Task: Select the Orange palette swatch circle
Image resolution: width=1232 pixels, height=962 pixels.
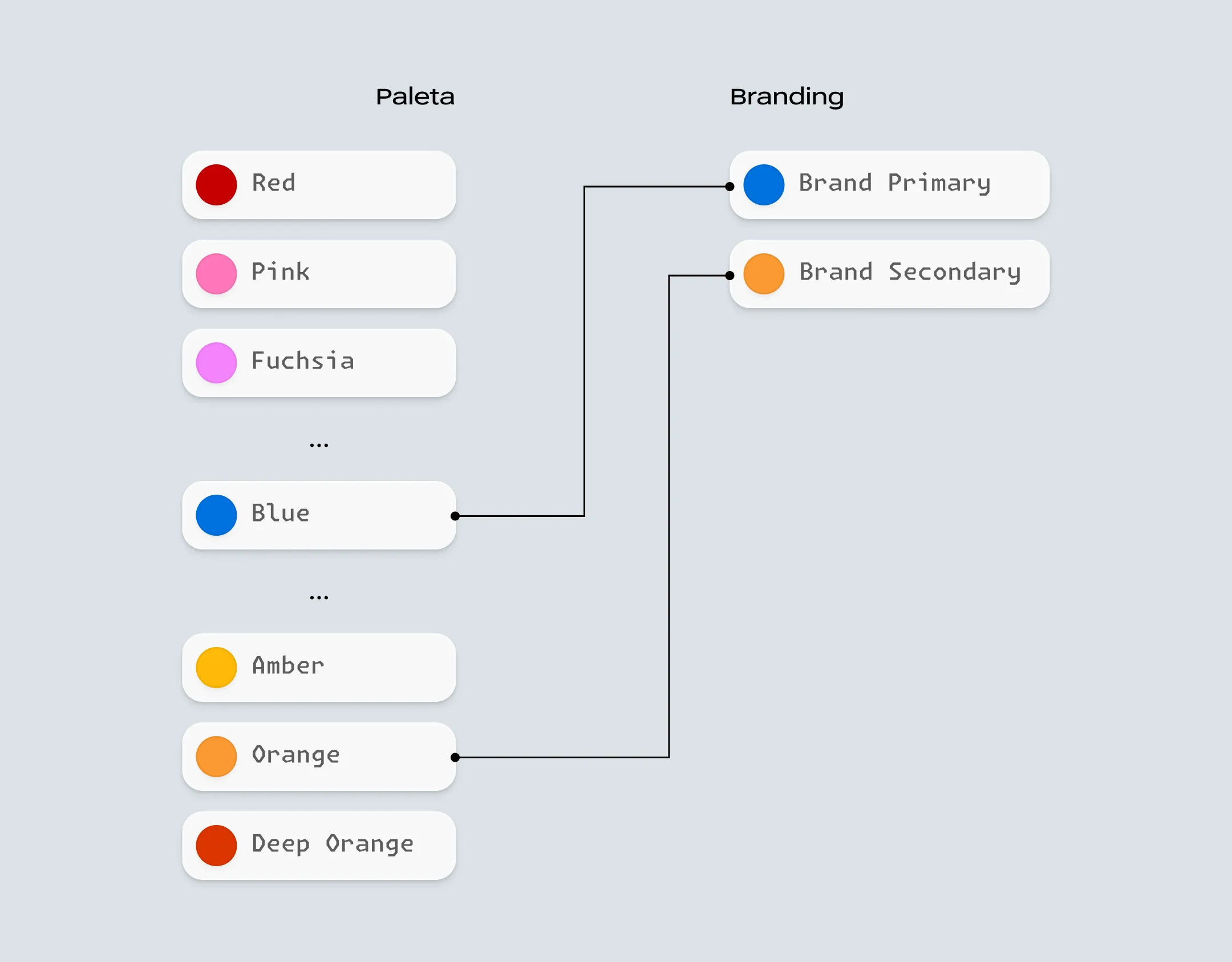Action: [216, 757]
